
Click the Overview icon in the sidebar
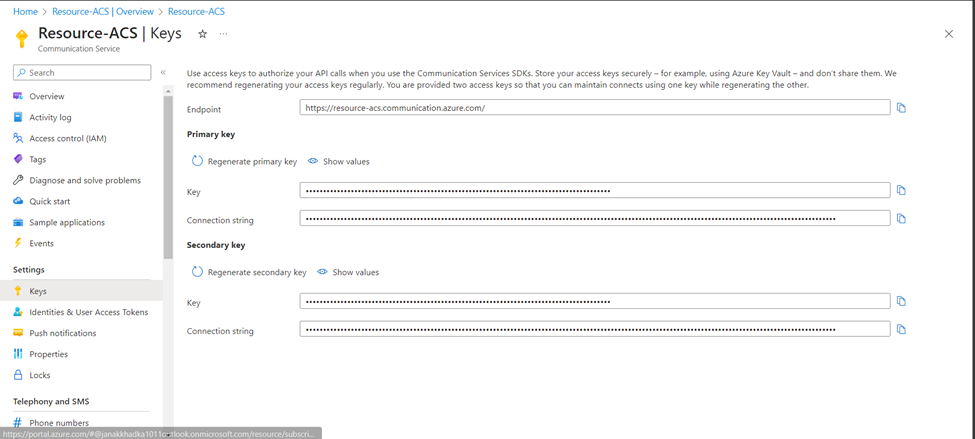(18, 96)
